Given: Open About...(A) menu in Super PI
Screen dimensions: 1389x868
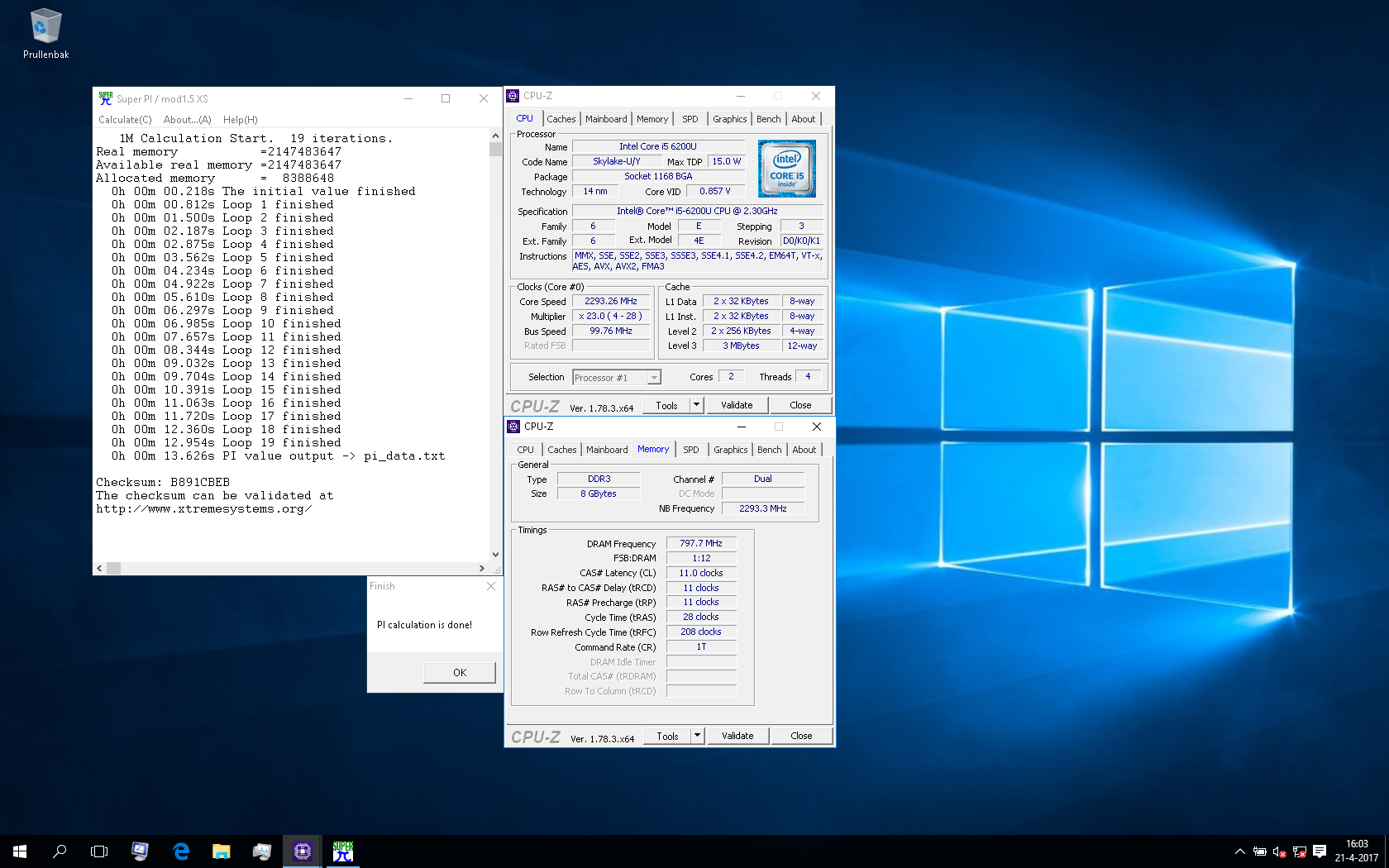Looking at the screenshot, I should (187, 120).
